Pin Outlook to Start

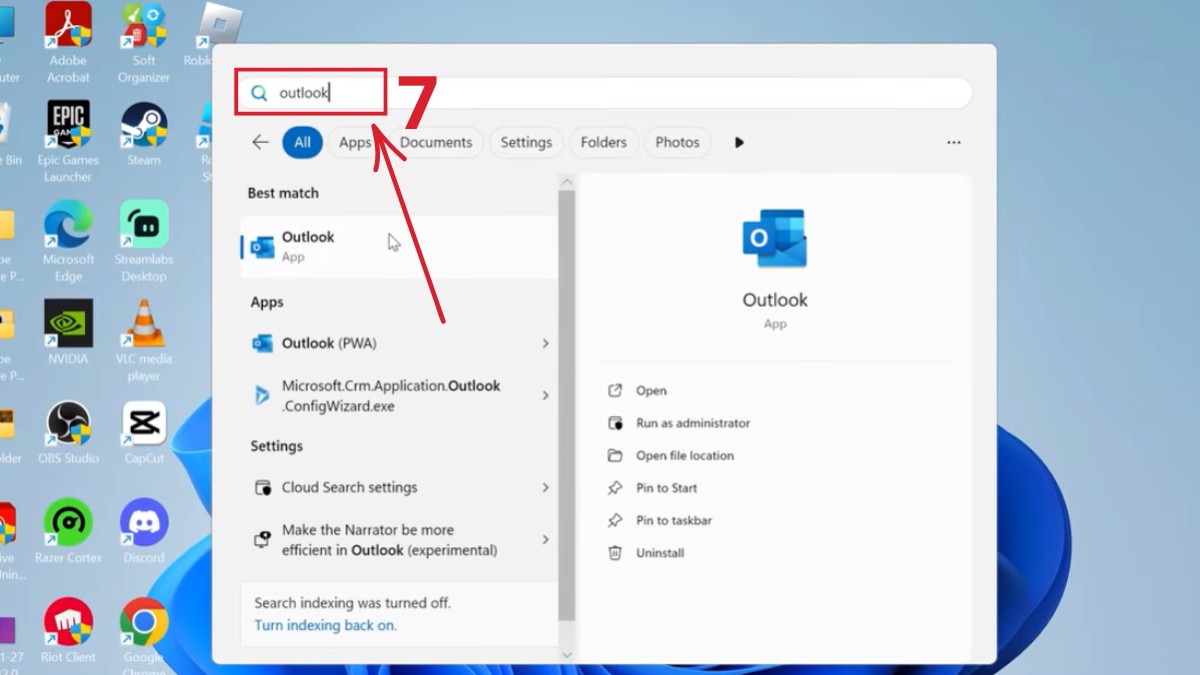(x=667, y=488)
